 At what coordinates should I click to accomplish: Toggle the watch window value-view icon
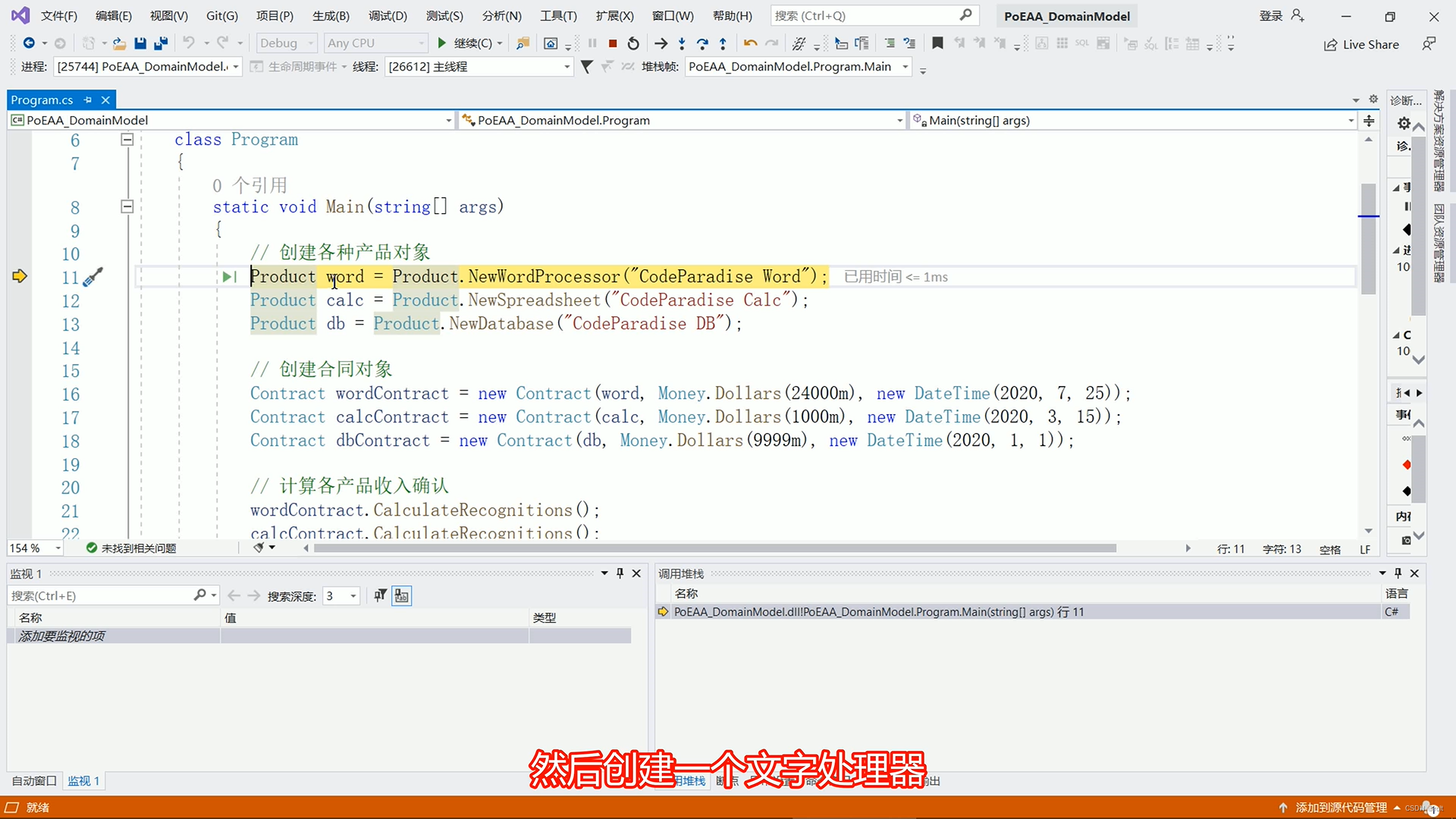pos(401,596)
